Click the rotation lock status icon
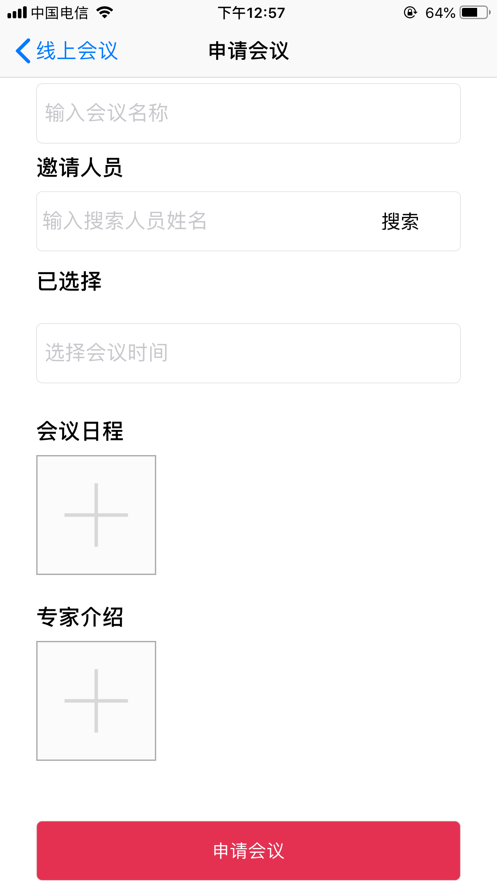Viewport: 497px width, 883px height. click(410, 12)
